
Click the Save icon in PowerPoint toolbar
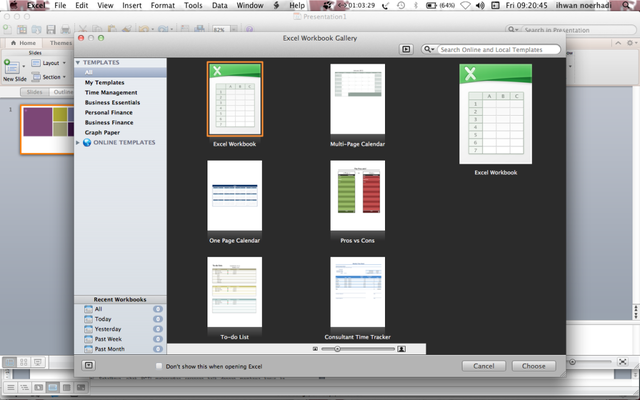click(51, 29)
